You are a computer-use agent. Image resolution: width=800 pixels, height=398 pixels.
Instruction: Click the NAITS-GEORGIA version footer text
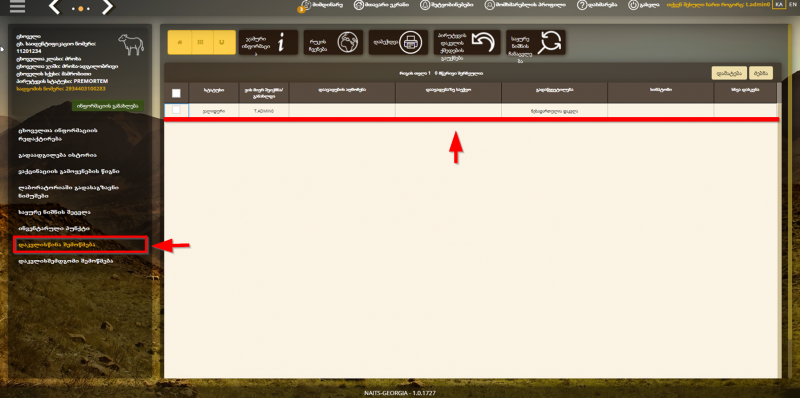tap(400, 393)
